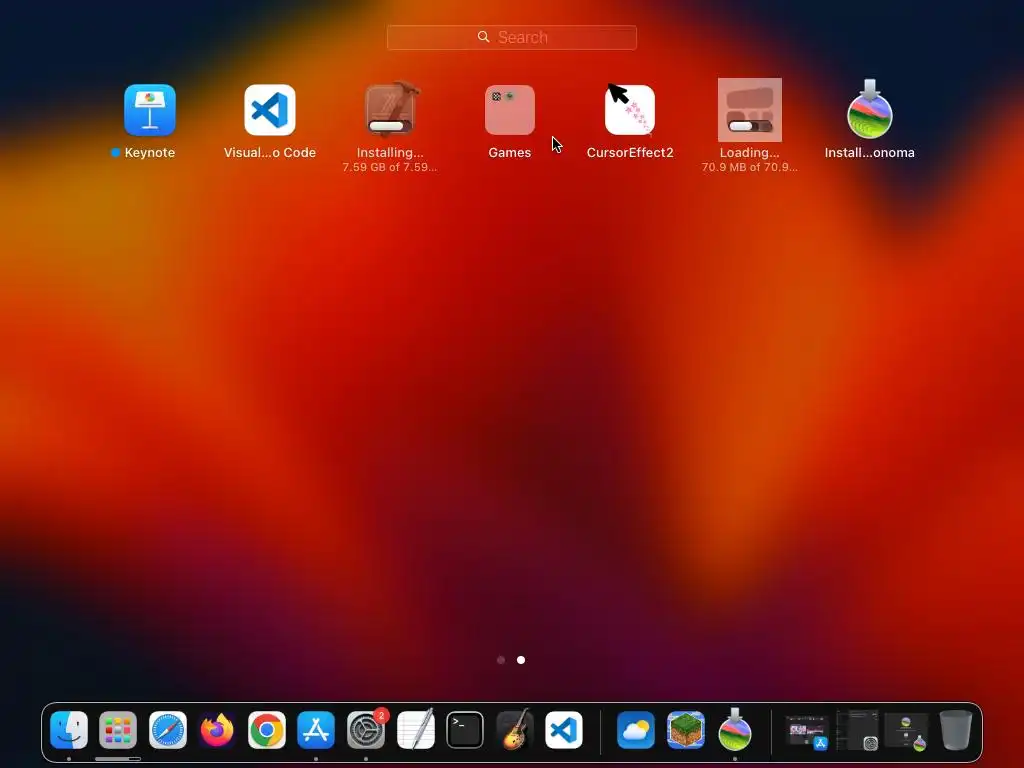Open Terminal from the Dock

(465, 729)
